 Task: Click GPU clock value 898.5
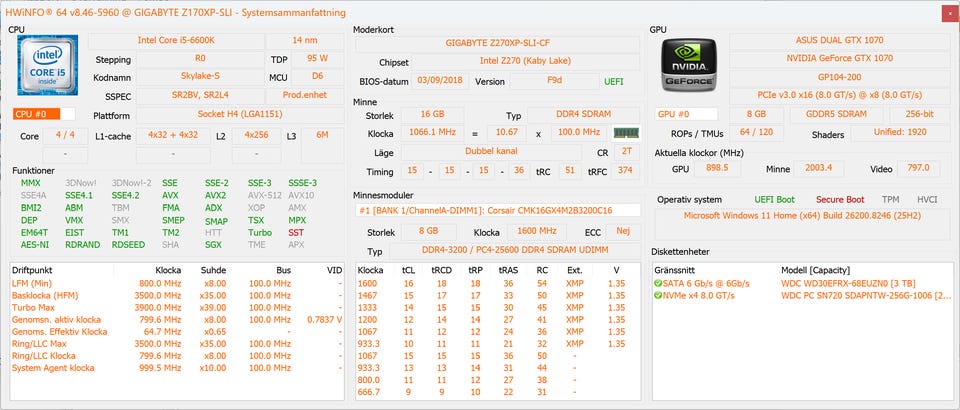pyautogui.click(x=717, y=168)
